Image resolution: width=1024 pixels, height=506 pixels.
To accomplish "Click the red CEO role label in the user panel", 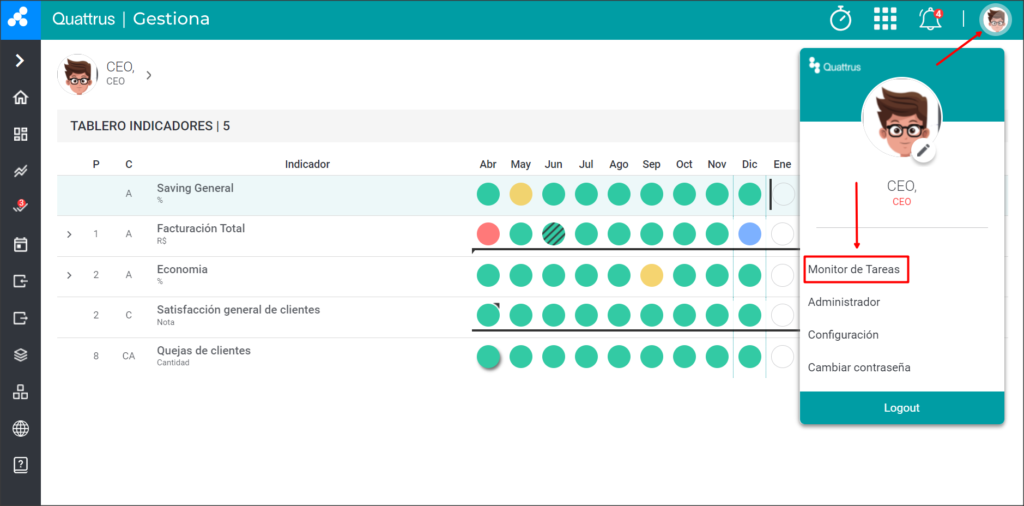I will [902, 202].
